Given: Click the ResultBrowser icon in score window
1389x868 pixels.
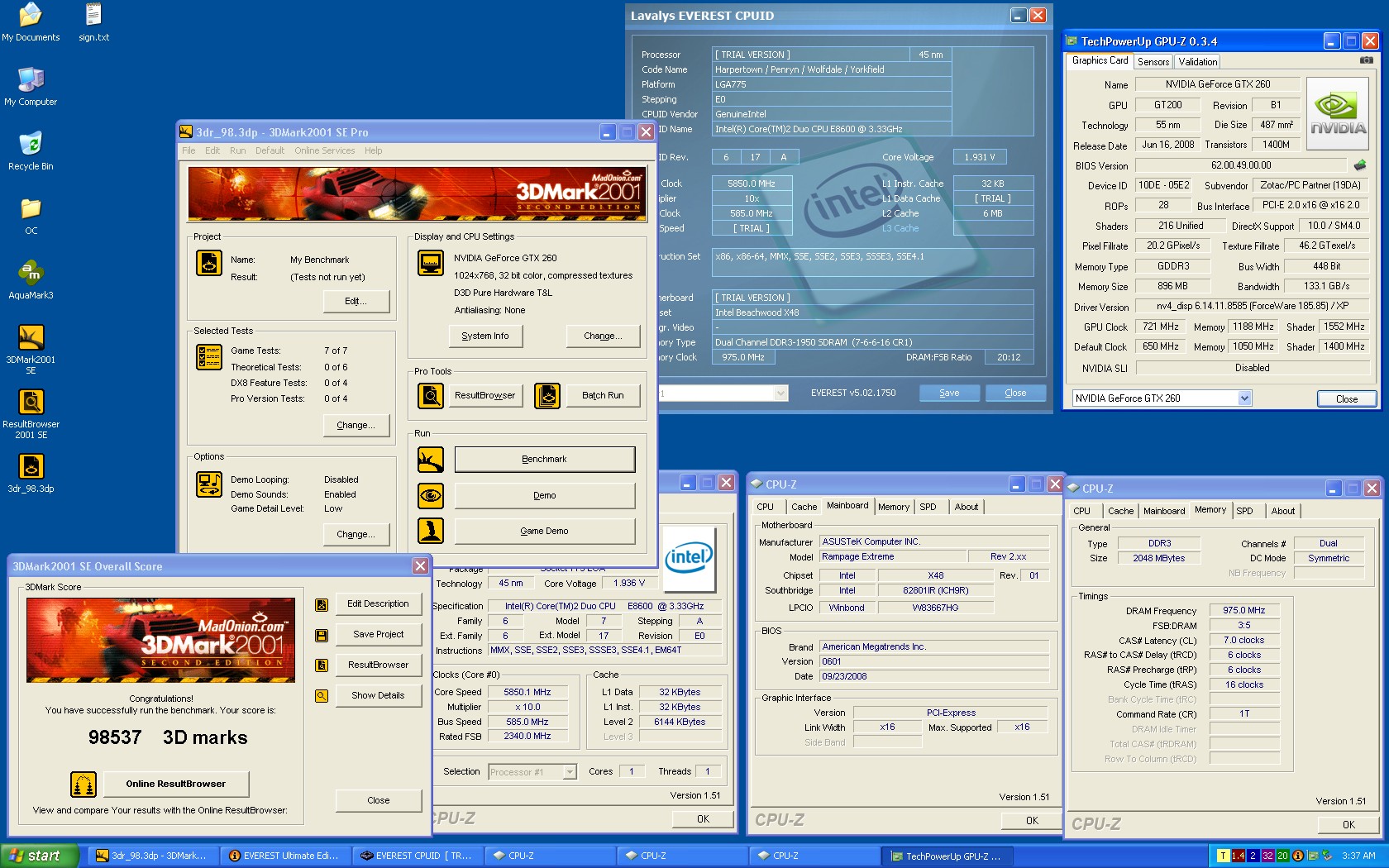Looking at the screenshot, I should tap(322, 665).
